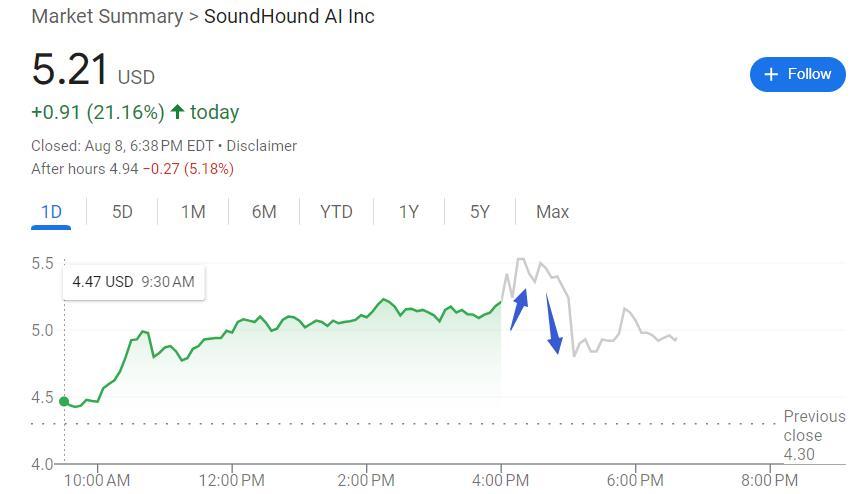Select the 1D time range tab

click(51, 212)
